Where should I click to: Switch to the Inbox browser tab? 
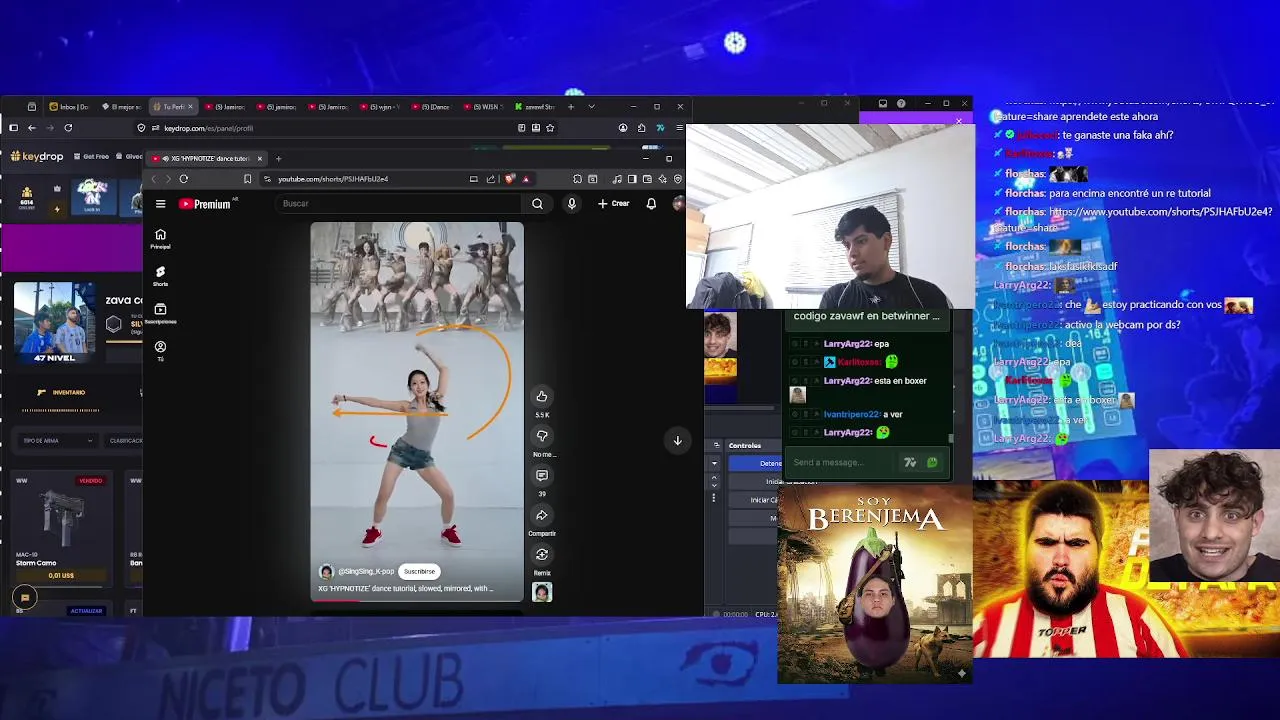coord(70,106)
